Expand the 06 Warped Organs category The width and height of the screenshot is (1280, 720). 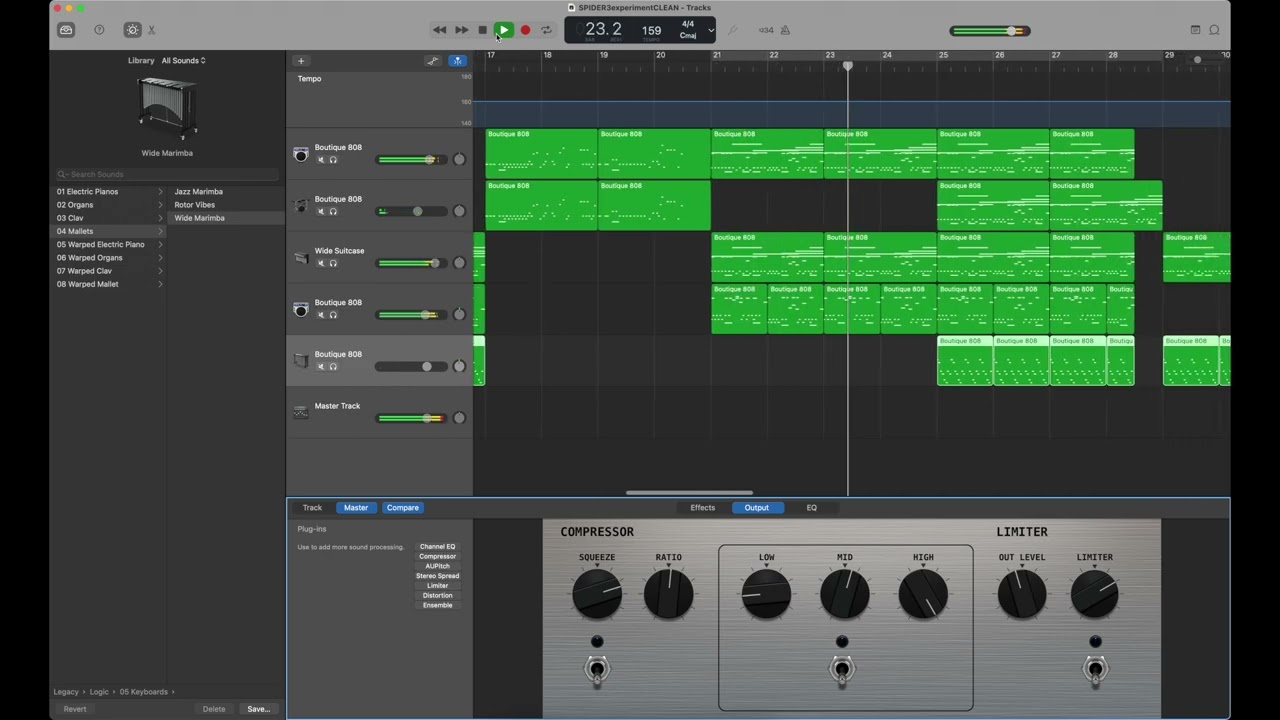tap(110, 258)
